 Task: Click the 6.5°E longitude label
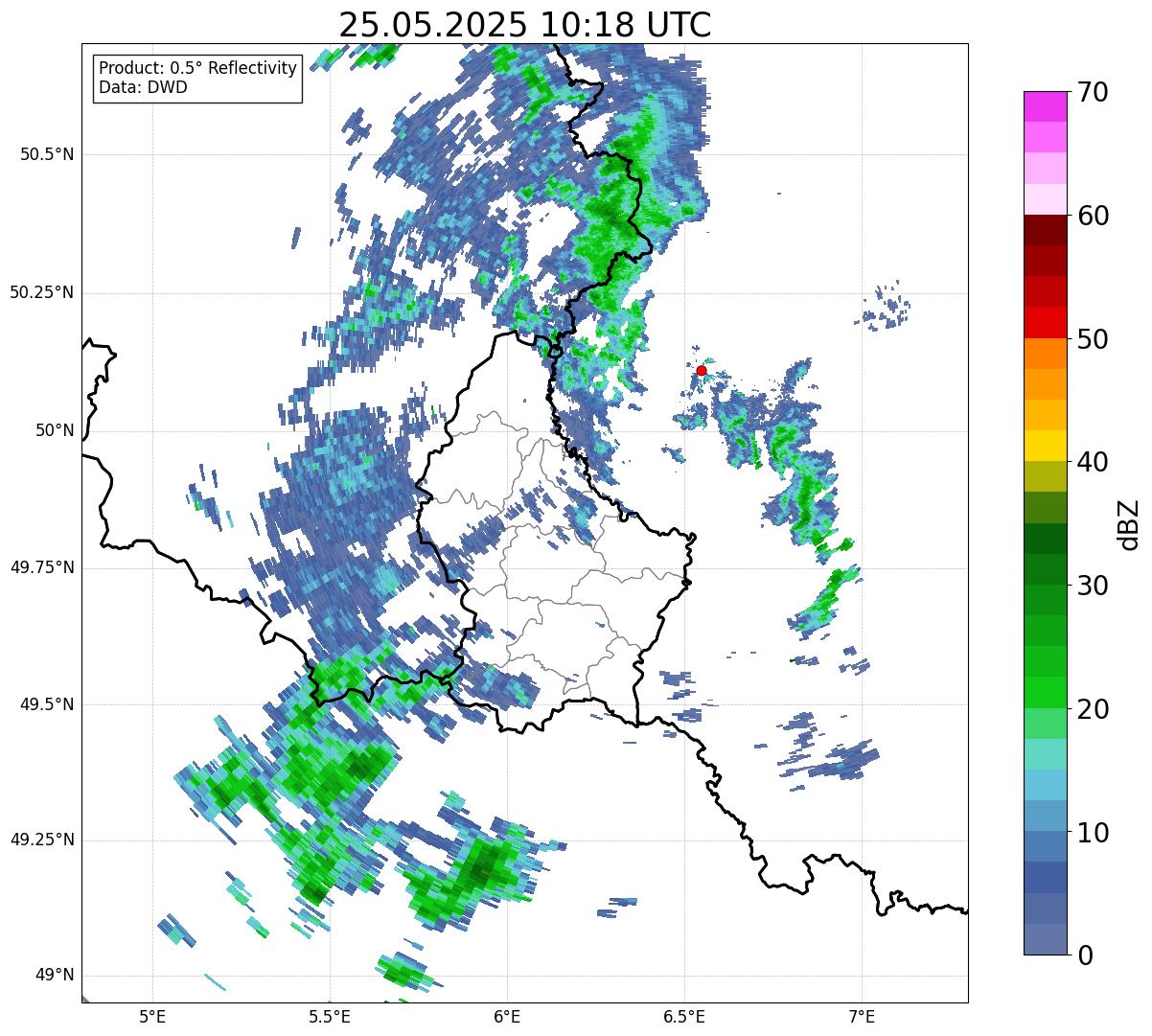click(684, 1016)
